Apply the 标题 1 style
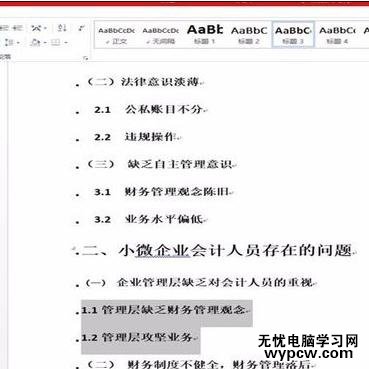Image resolution: width=369 pixels, height=369 pixels. (x=205, y=35)
